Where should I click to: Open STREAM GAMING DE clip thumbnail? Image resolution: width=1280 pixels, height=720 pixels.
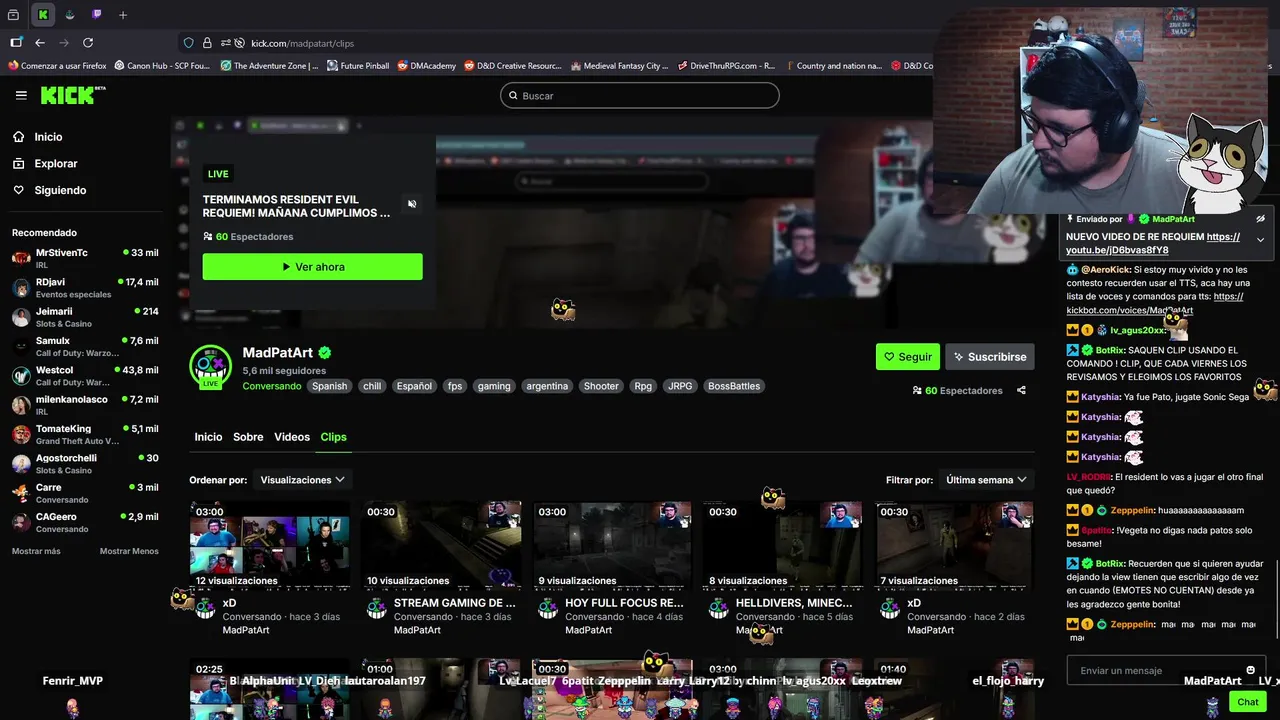(x=441, y=545)
